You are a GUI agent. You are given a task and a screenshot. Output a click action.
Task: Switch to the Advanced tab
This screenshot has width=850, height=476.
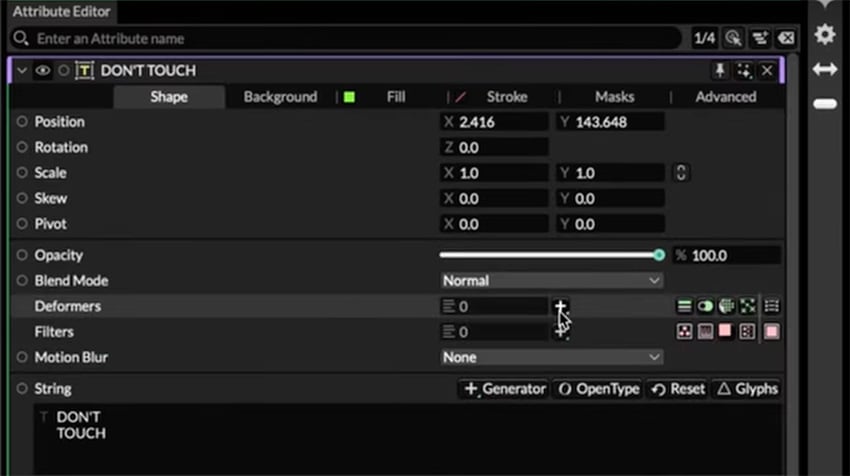click(x=726, y=97)
